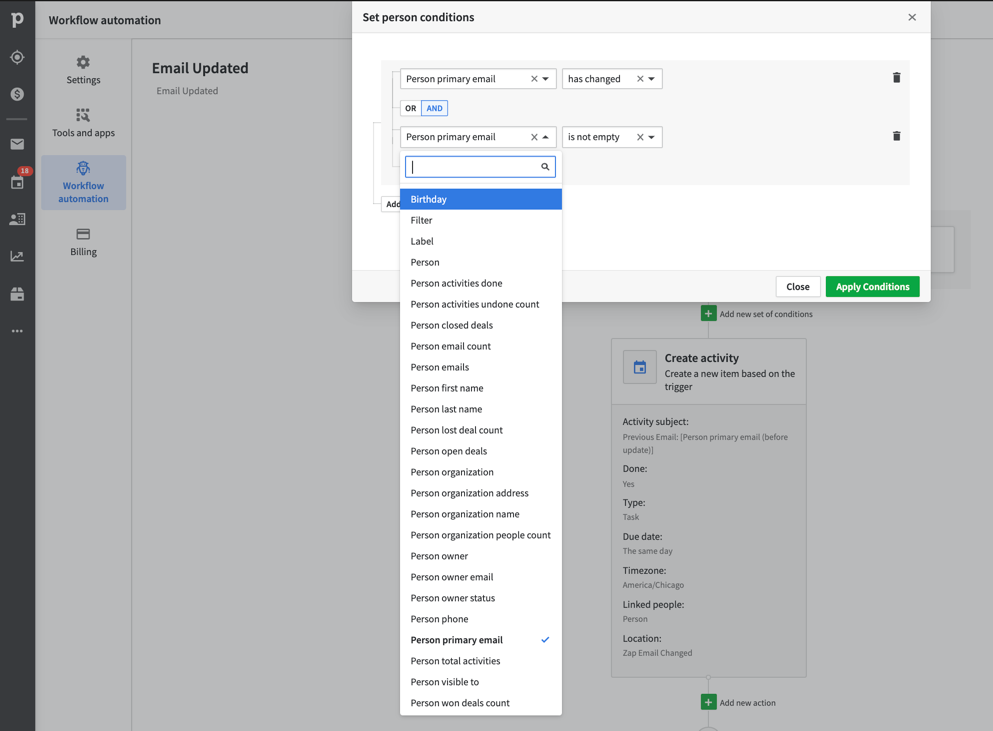Click plus icon Add new action
The height and width of the screenshot is (731, 993).
click(x=708, y=702)
